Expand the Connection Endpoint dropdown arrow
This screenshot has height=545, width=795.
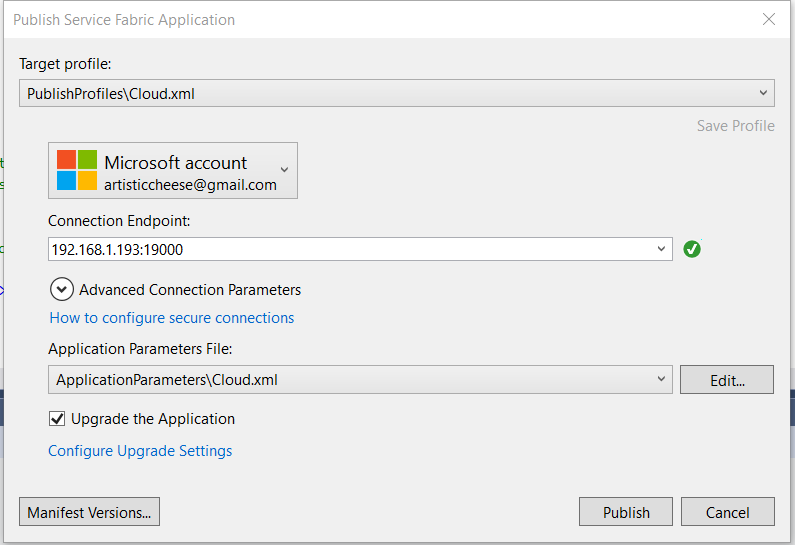click(x=661, y=249)
